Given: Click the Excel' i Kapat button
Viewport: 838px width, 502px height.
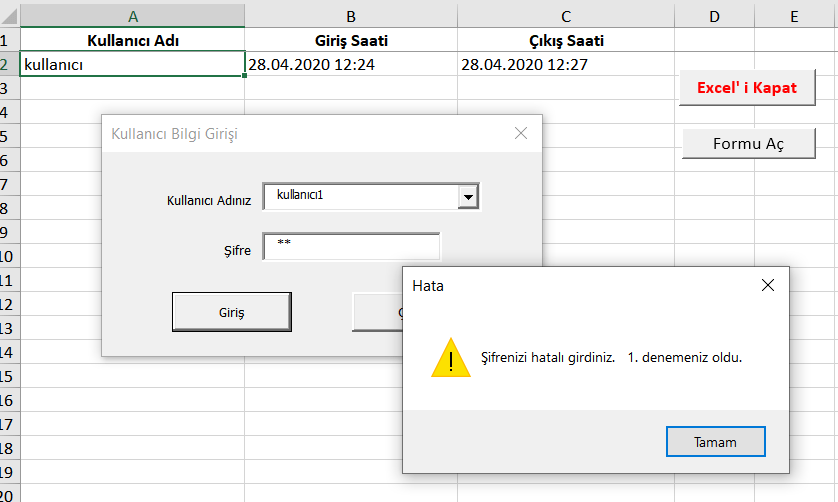Looking at the screenshot, I should click(747, 88).
